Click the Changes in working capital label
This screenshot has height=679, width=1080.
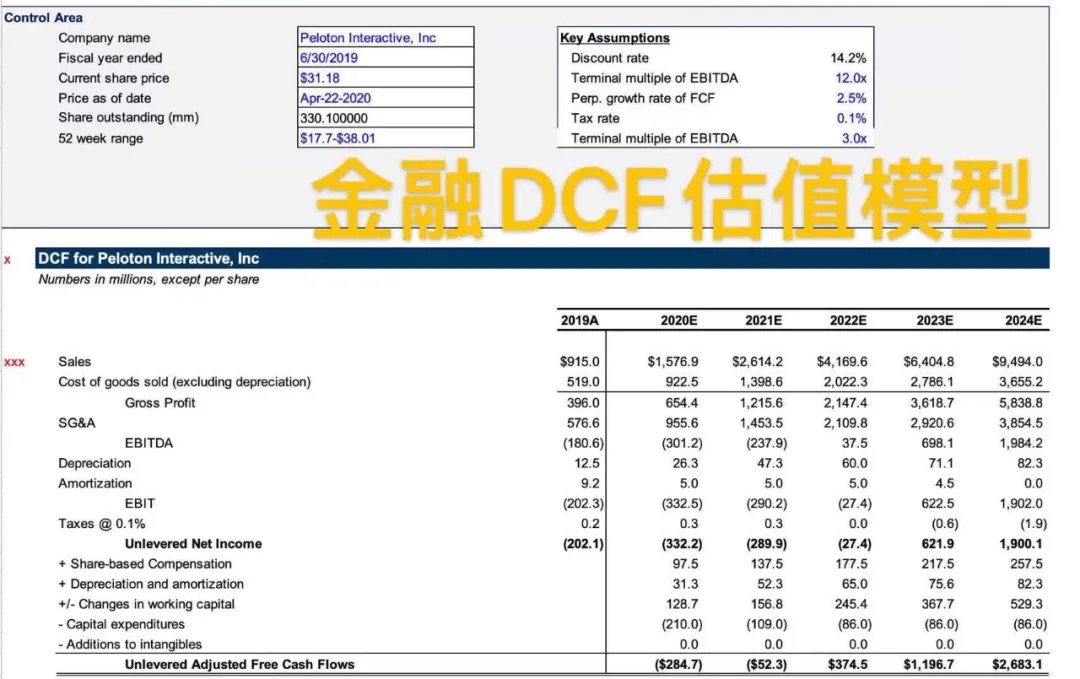(x=146, y=604)
